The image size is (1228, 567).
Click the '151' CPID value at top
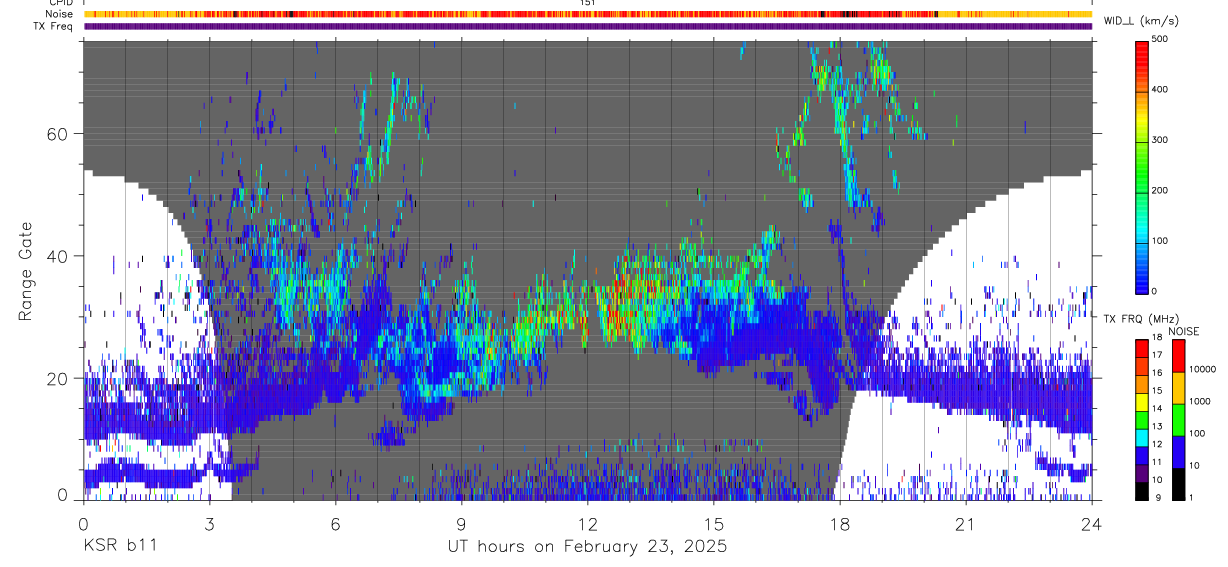(588, 3)
